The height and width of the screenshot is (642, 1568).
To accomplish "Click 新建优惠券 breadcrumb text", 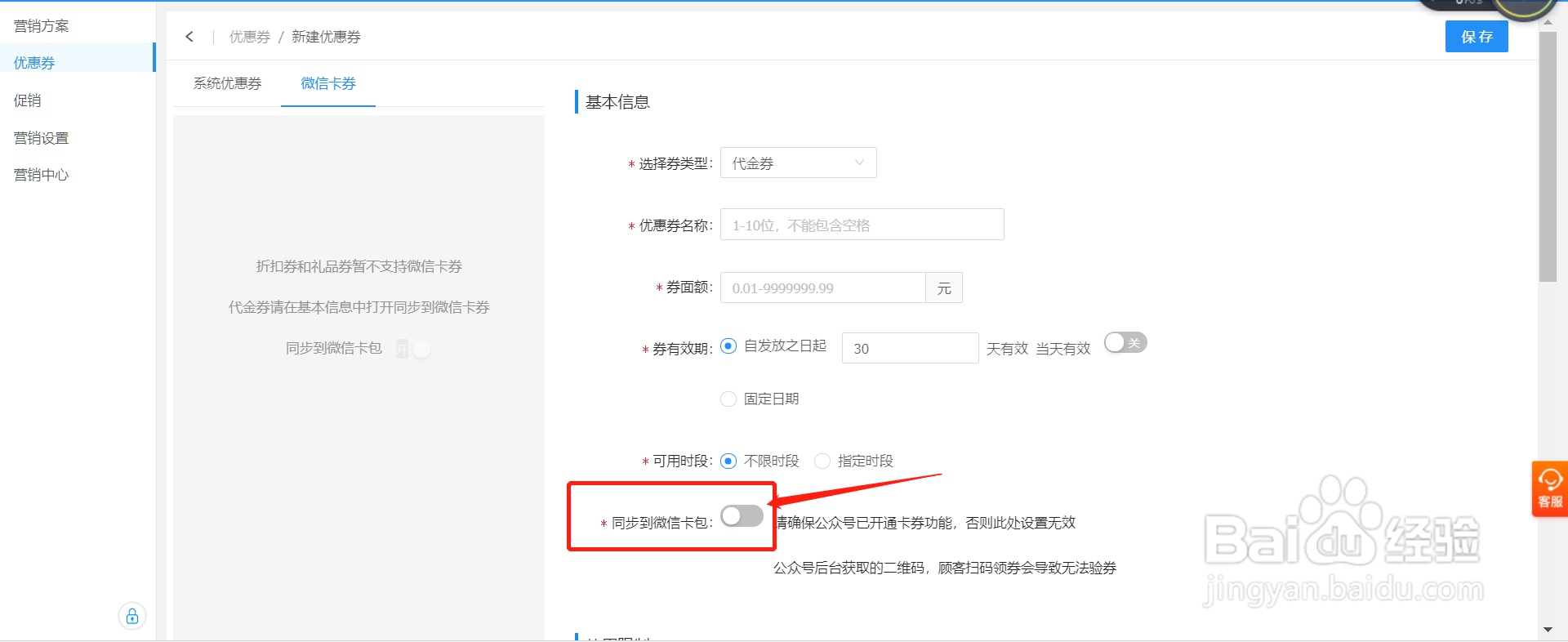I will pos(326,37).
